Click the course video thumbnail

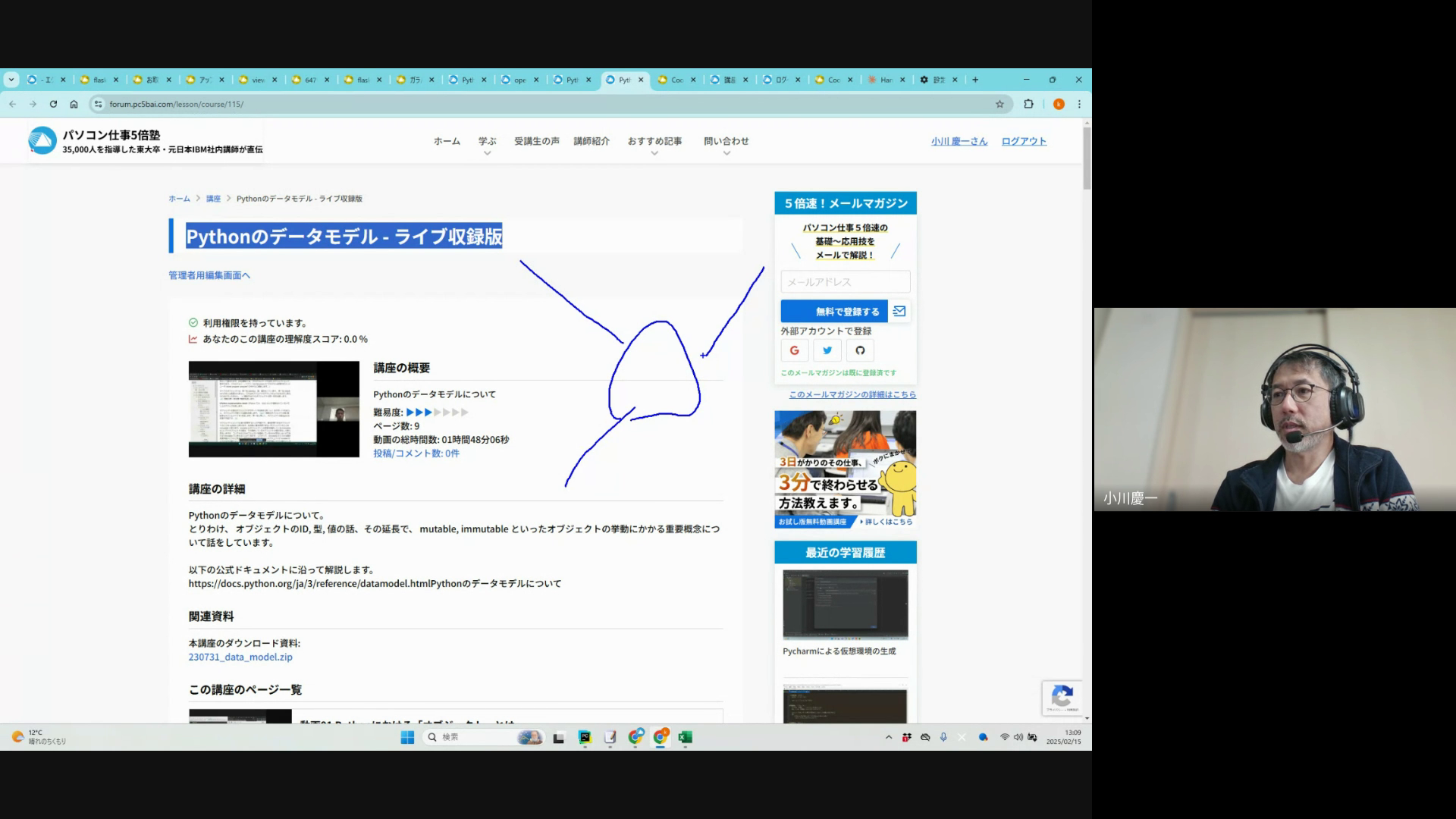(274, 409)
